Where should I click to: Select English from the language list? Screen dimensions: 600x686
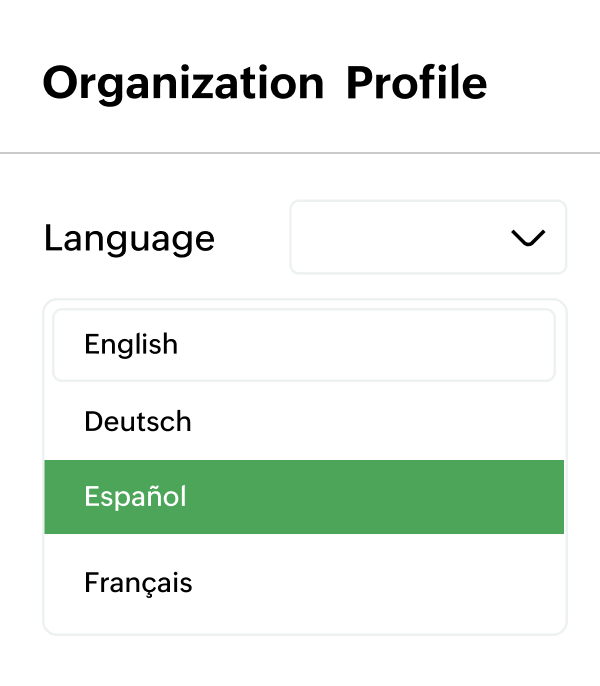click(x=303, y=345)
